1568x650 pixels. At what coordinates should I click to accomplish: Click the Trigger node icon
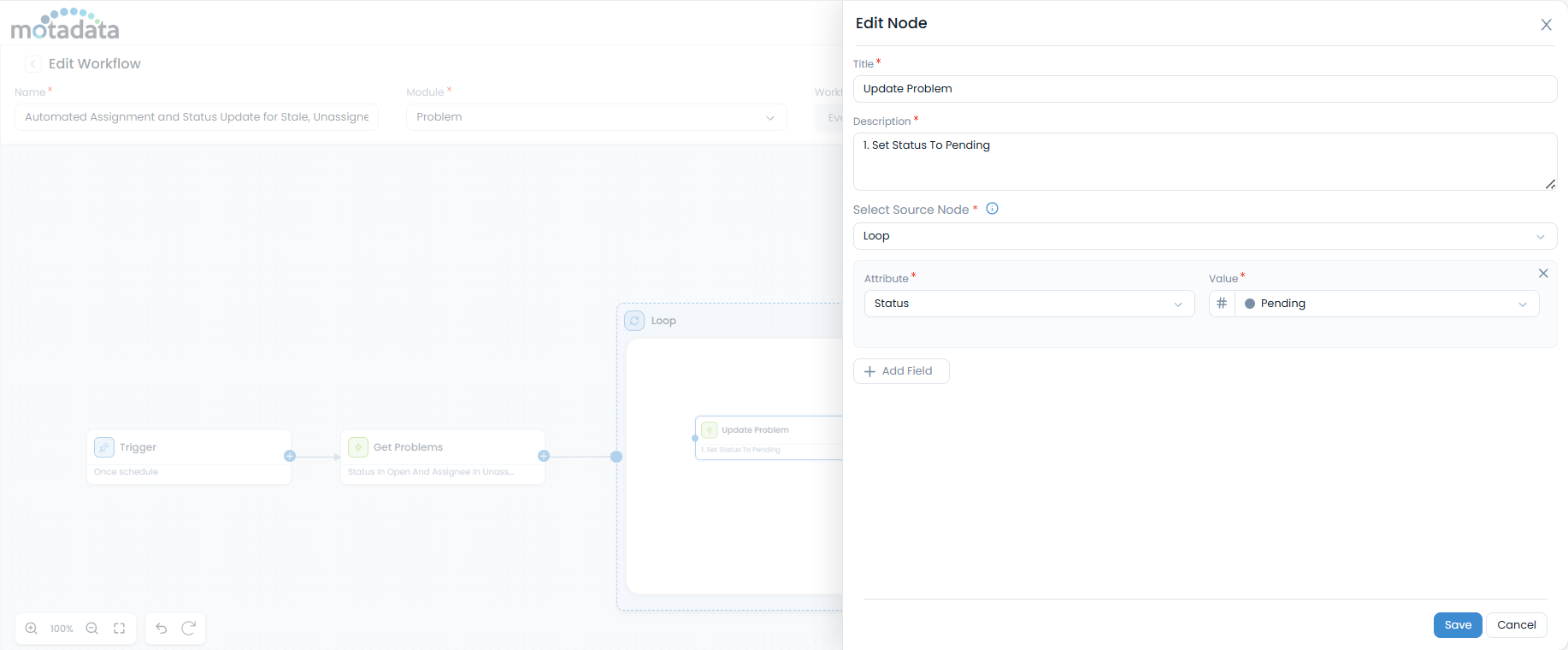(x=104, y=447)
